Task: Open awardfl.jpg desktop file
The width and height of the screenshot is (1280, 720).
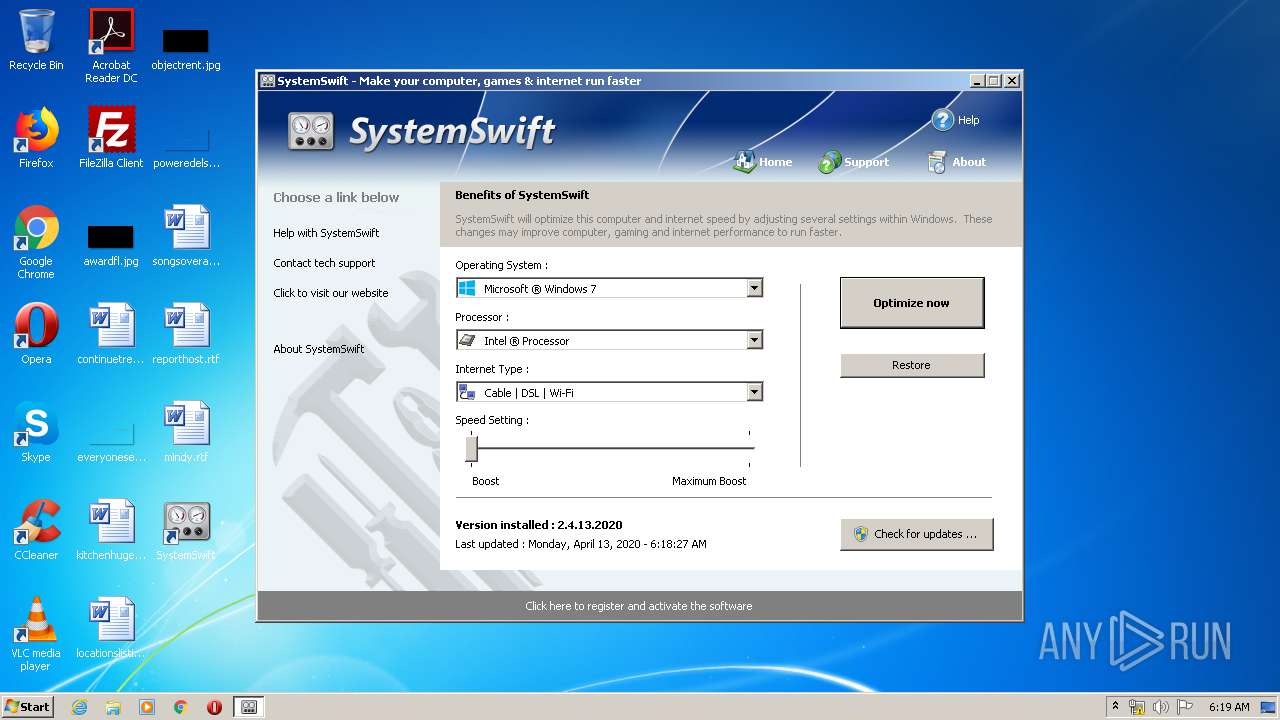Action: pyautogui.click(x=111, y=245)
